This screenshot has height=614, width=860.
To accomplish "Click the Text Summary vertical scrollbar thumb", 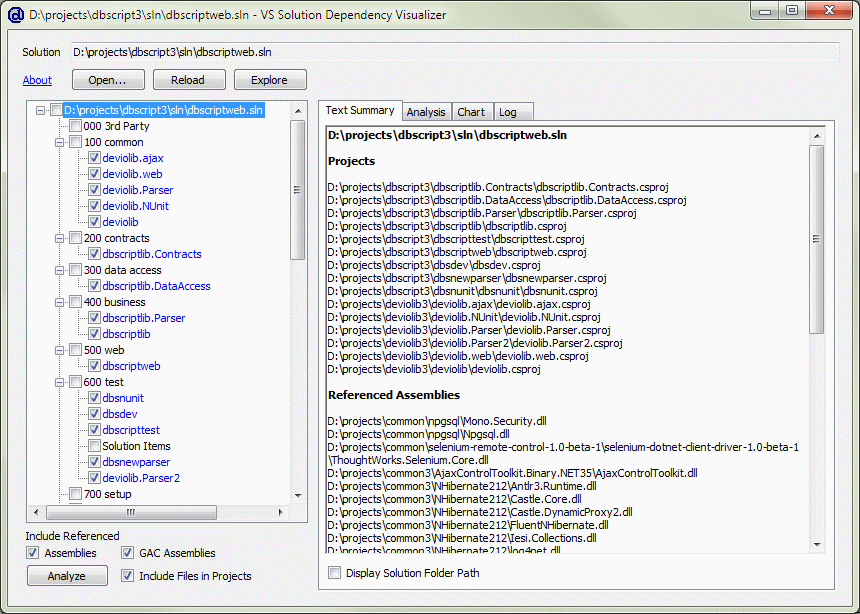I will (x=817, y=239).
